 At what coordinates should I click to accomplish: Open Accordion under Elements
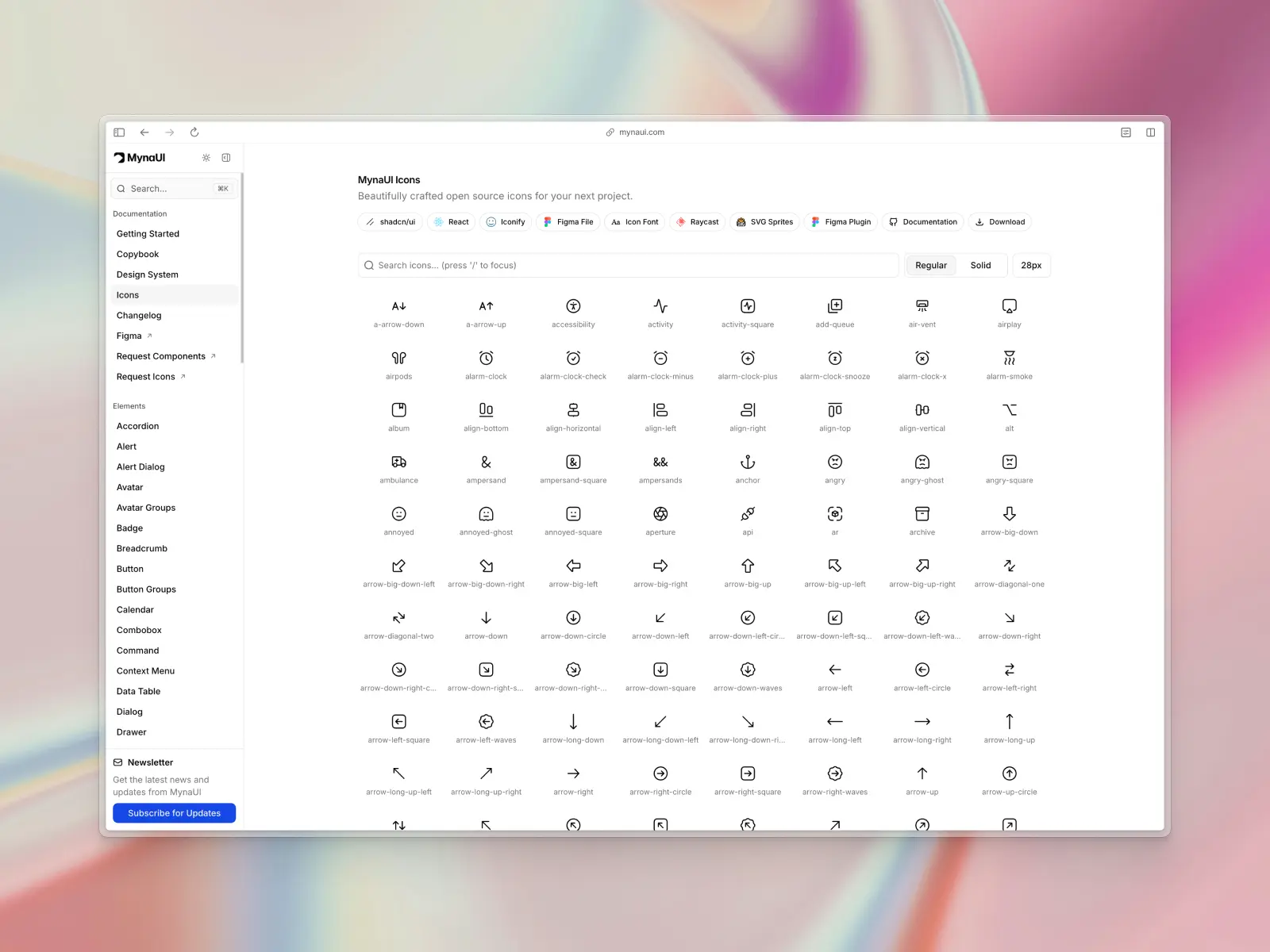pos(175,426)
